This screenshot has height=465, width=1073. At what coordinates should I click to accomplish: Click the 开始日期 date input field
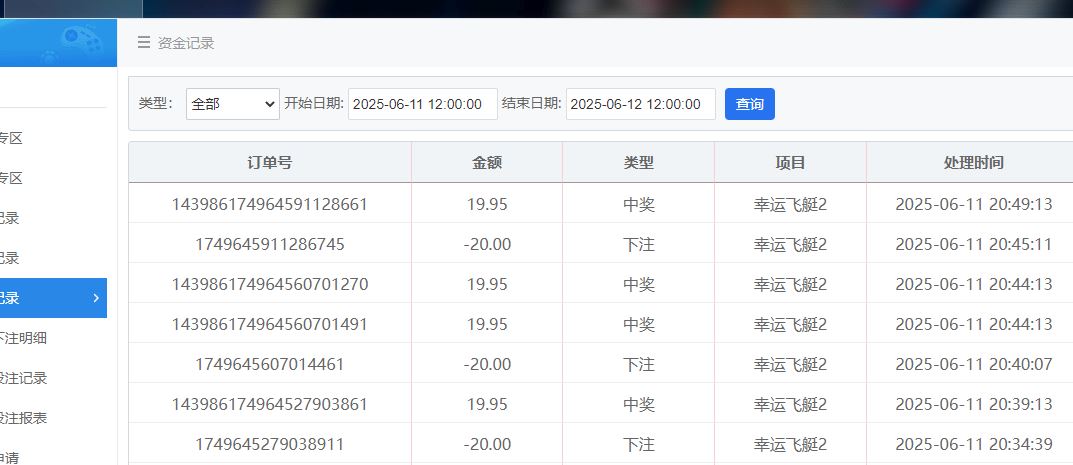(x=422, y=104)
